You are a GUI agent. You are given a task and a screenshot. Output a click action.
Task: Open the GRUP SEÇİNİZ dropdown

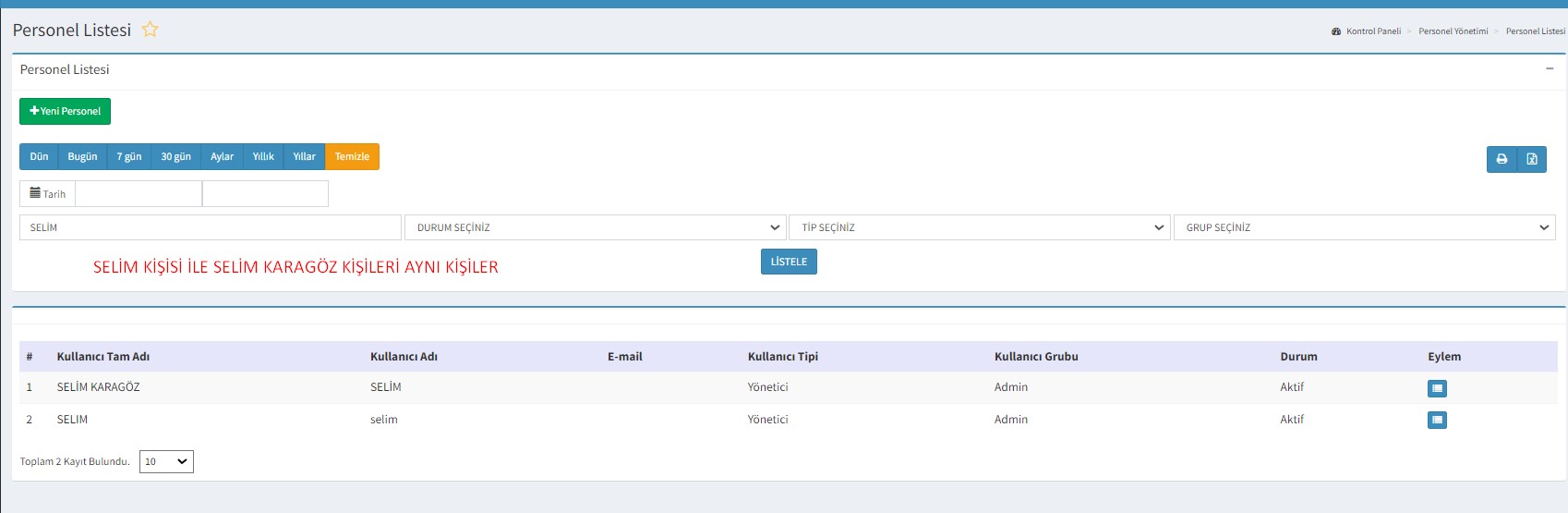1364,227
